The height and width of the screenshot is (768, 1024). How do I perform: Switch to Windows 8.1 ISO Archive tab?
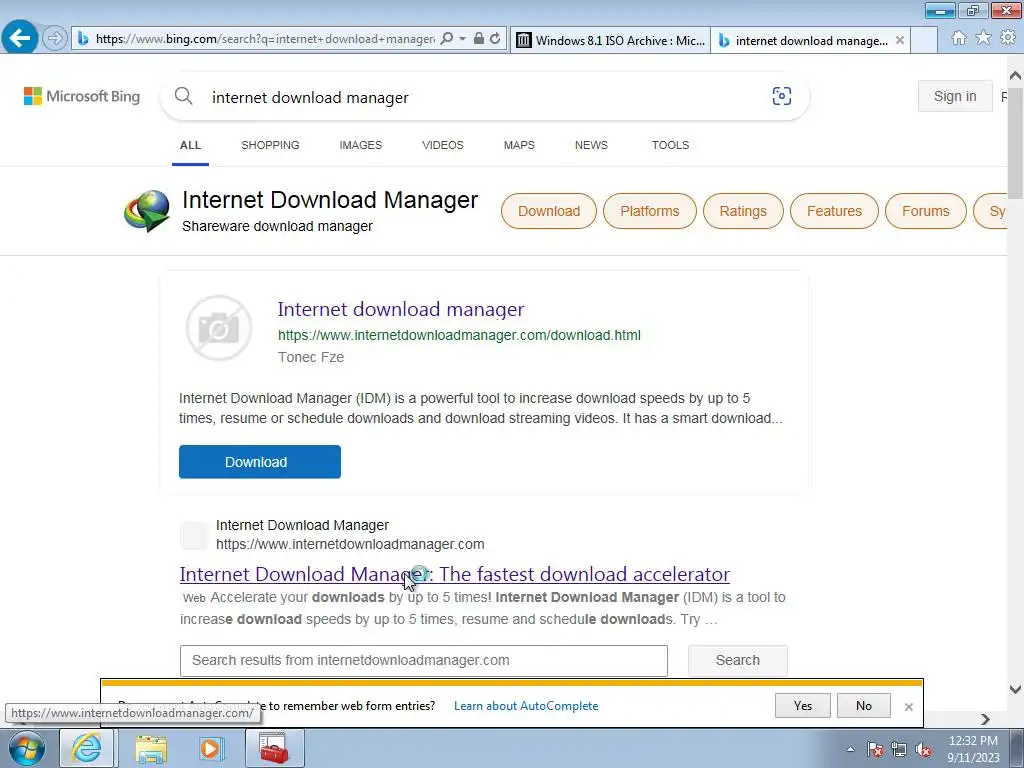pos(611,40)
